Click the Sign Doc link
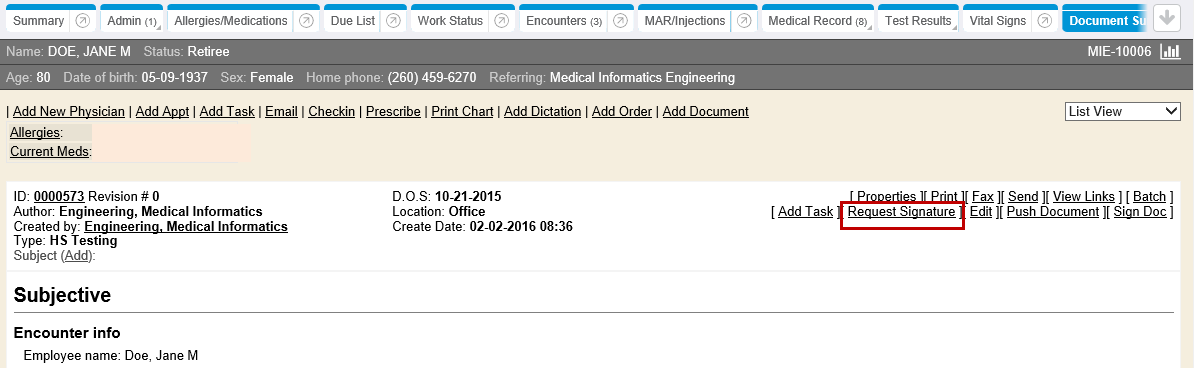Screen dimensions: 1194x368 (x=1140, y=212)
